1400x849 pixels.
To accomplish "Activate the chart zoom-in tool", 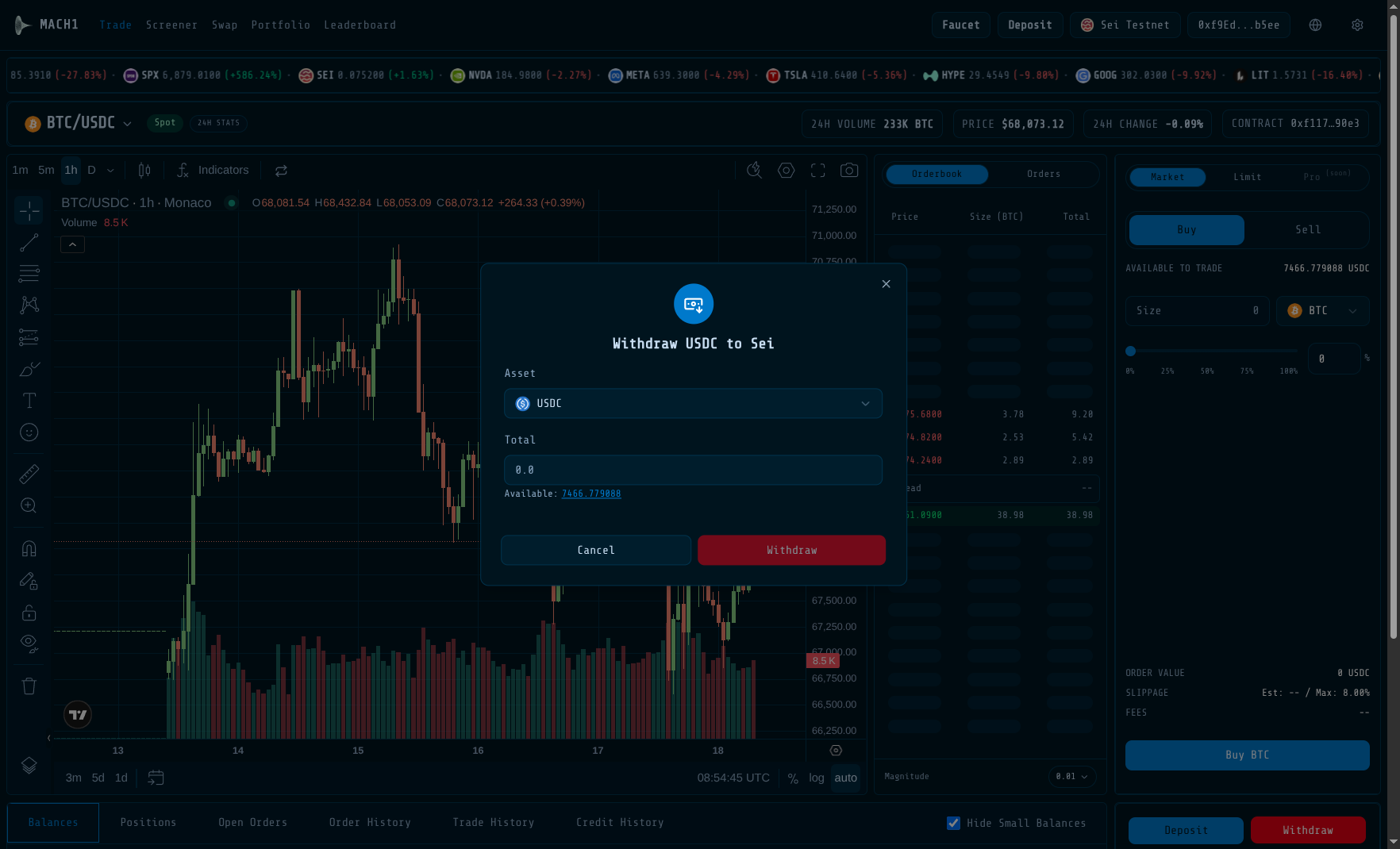I will coord(29,505).
